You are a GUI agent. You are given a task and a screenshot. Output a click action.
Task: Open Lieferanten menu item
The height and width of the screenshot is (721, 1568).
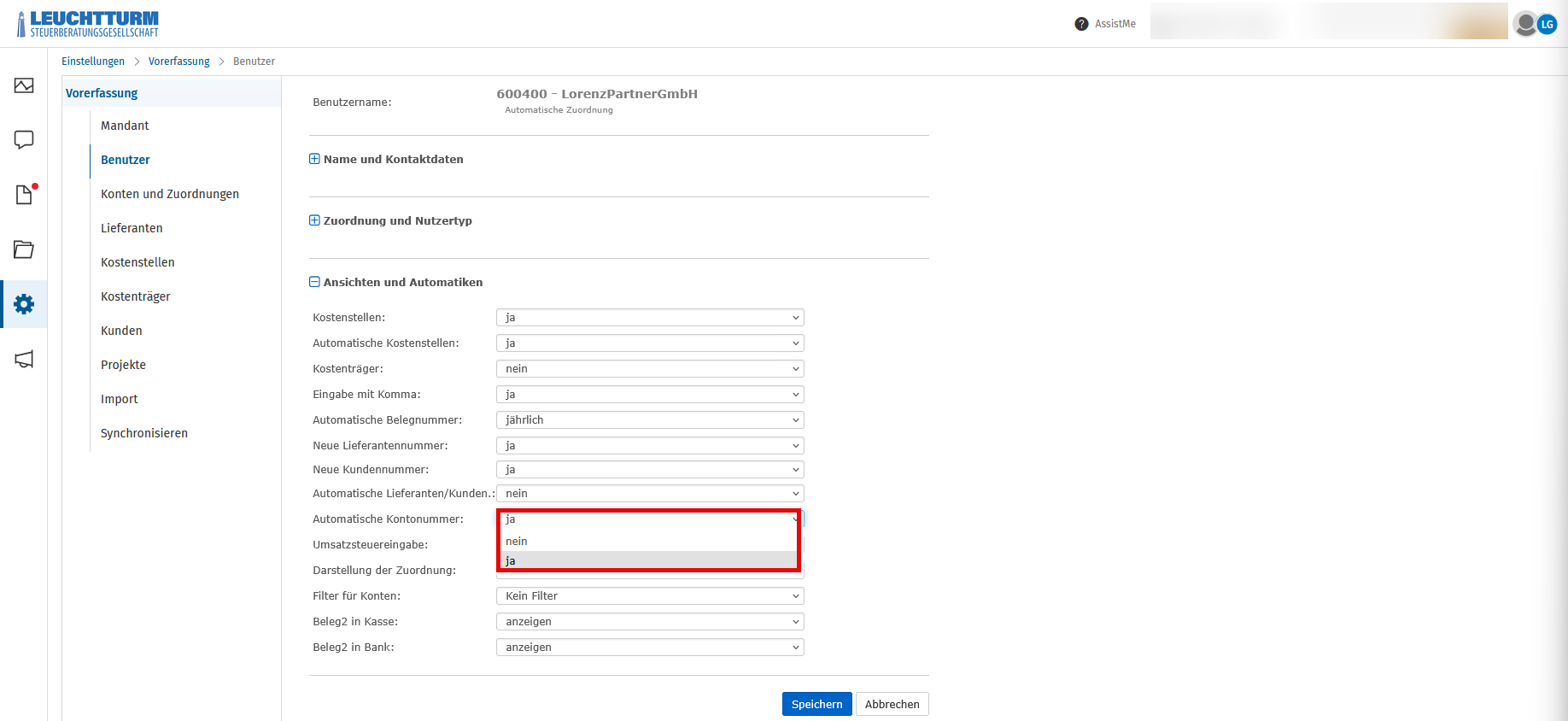(x=132, y=228)
